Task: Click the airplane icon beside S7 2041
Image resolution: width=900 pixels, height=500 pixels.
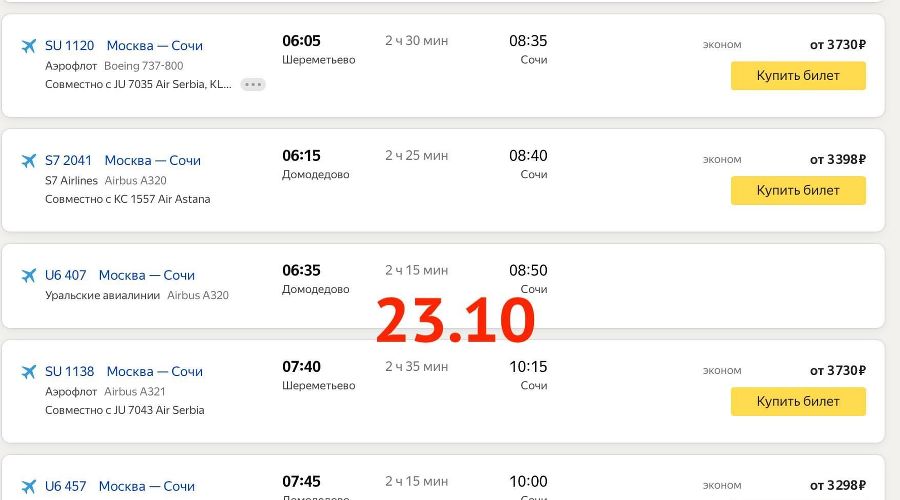Action: (x=28, y=161)
